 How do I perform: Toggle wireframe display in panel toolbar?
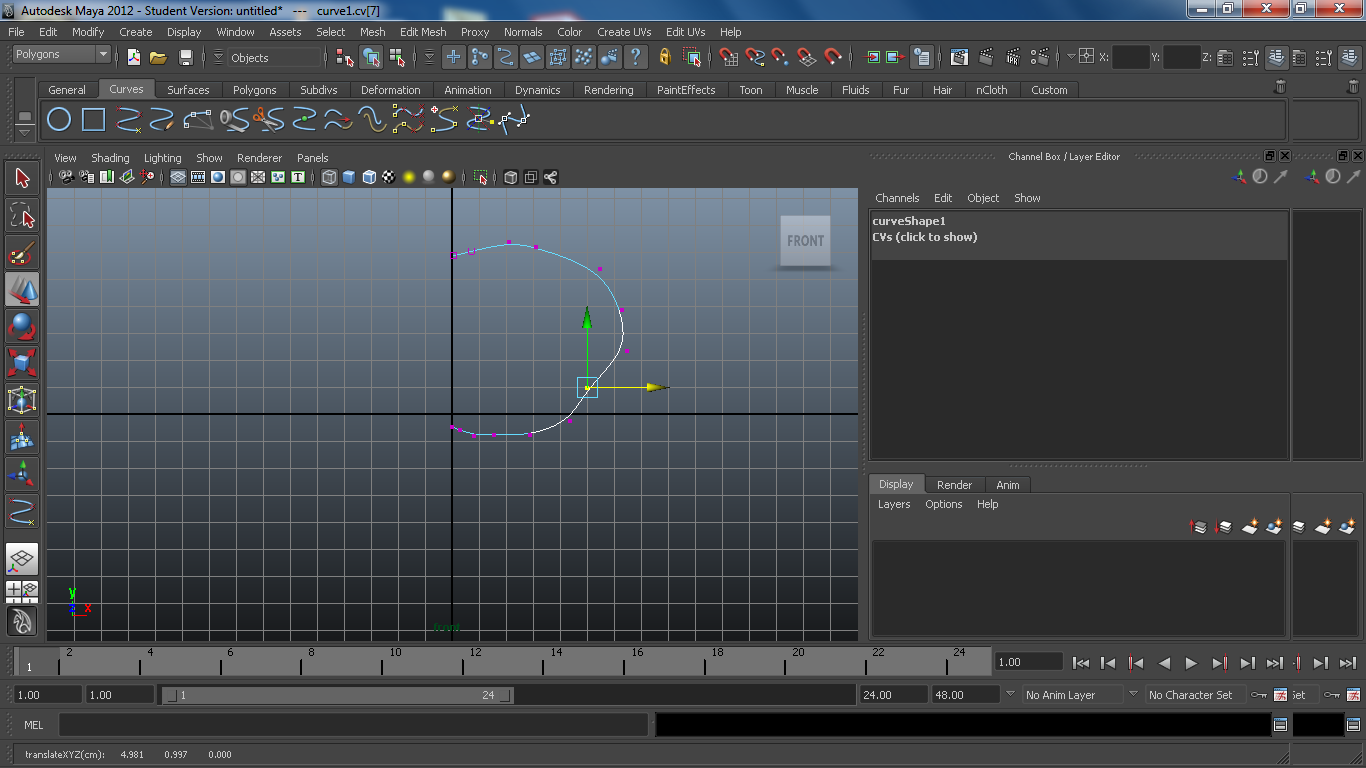click(x=329, y=177)
